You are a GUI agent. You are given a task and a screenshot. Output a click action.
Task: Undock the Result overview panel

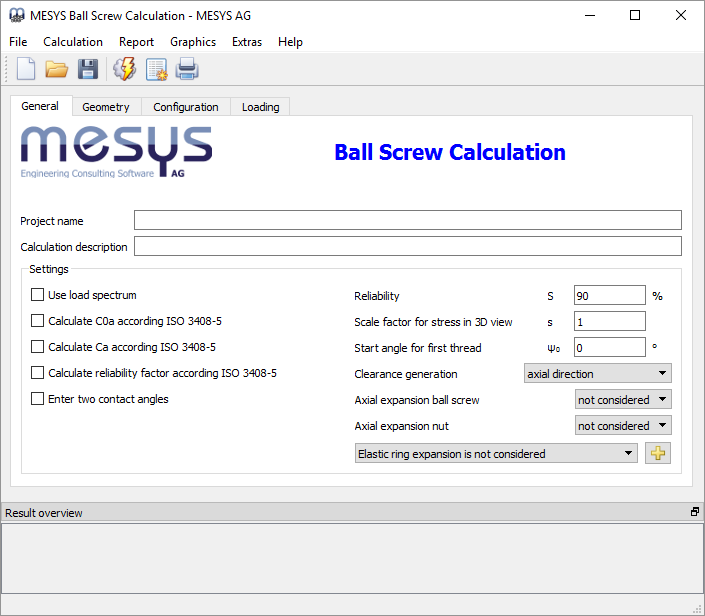(694, 512)
